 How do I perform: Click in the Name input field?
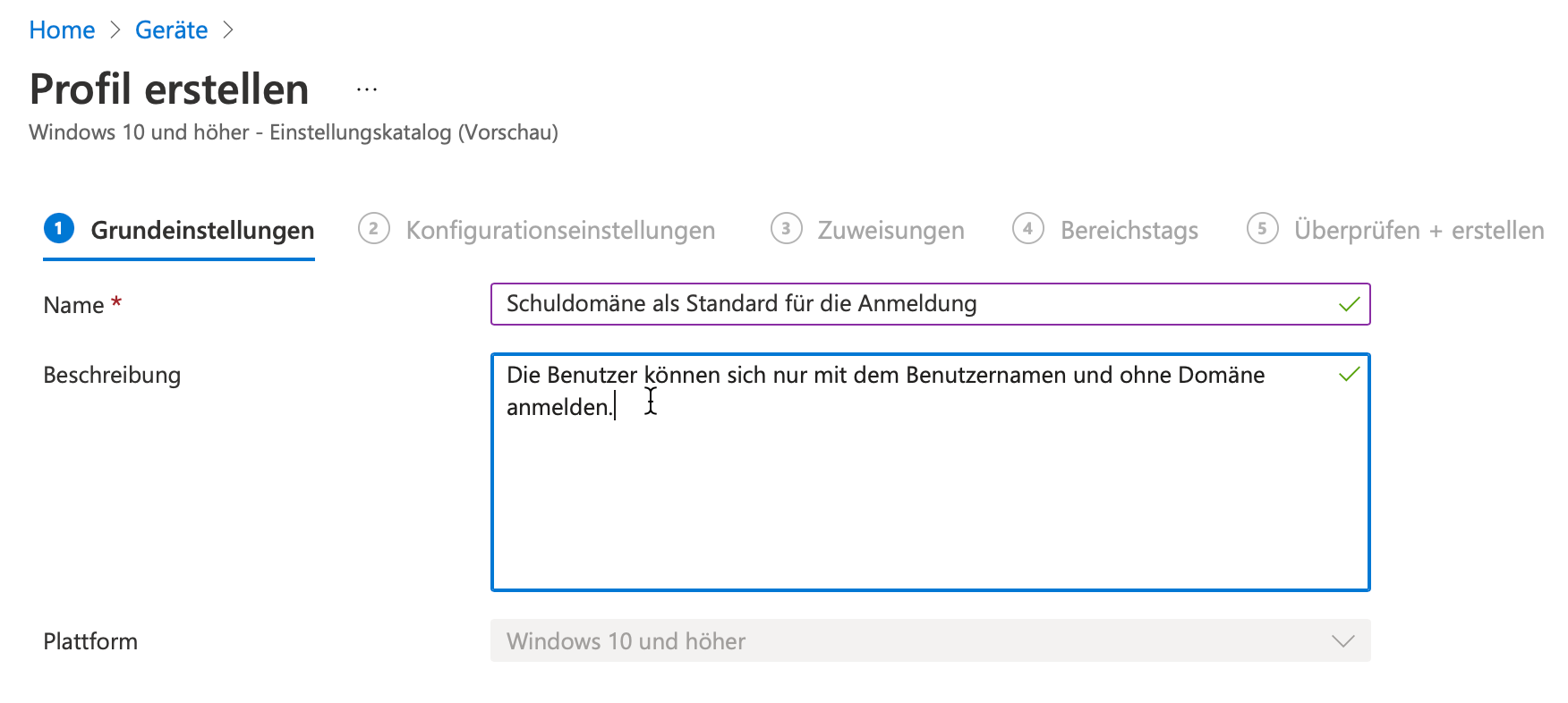[x=895, y=304]
